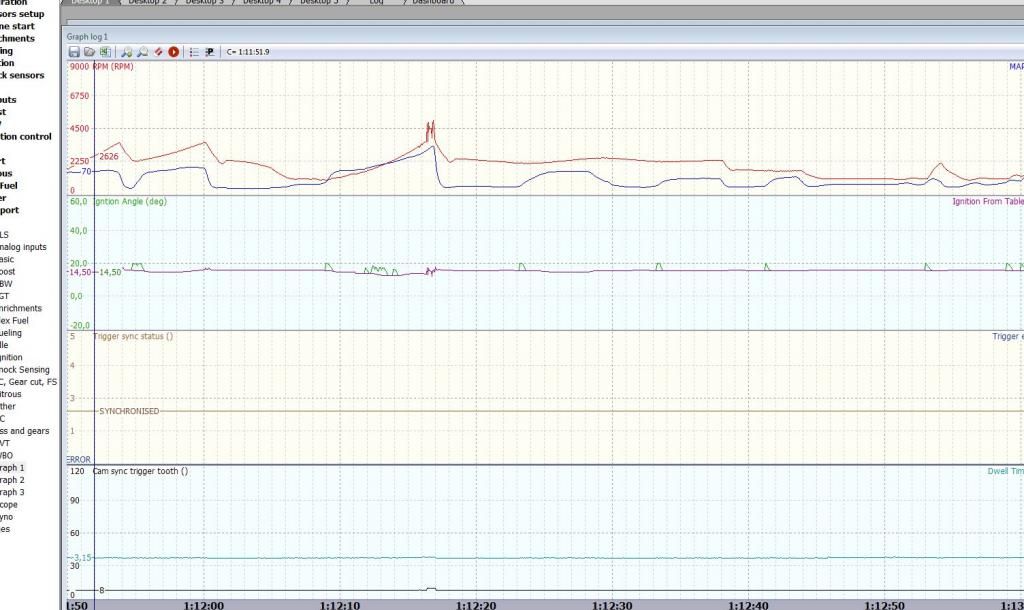Click the P marker icon in toolbar

tap(210, 52)
